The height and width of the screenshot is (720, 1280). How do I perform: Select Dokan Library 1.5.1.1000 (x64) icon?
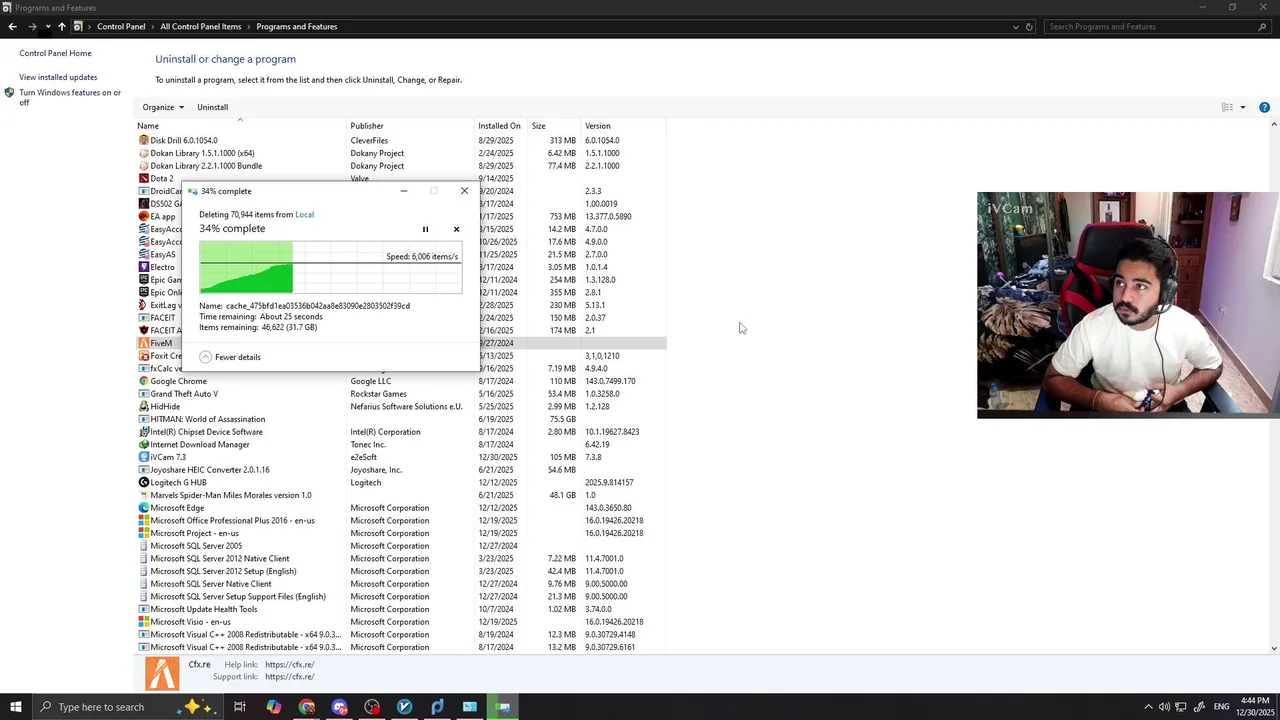click(143, 153)
